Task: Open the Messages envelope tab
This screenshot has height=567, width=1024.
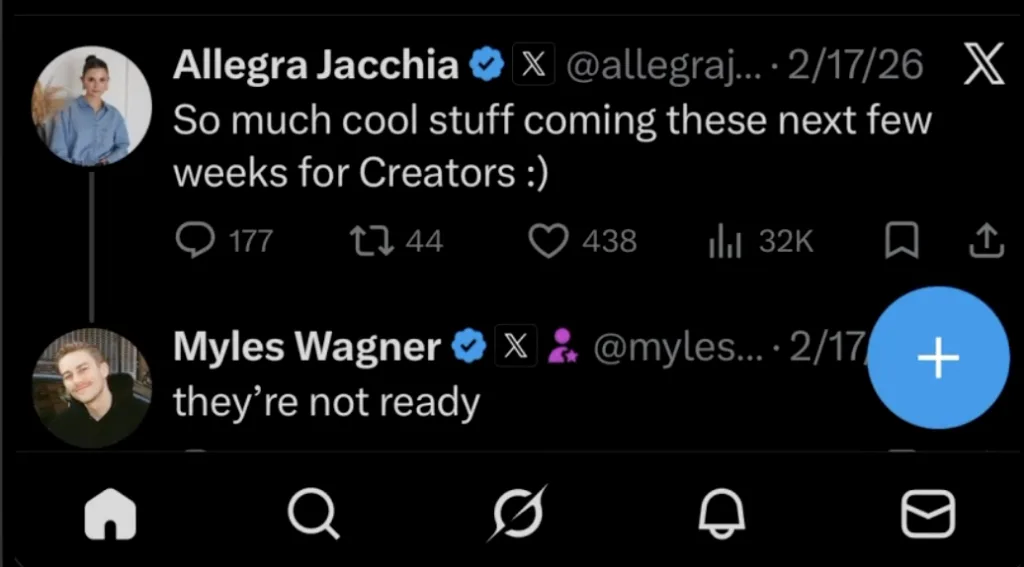Action: 928,514
